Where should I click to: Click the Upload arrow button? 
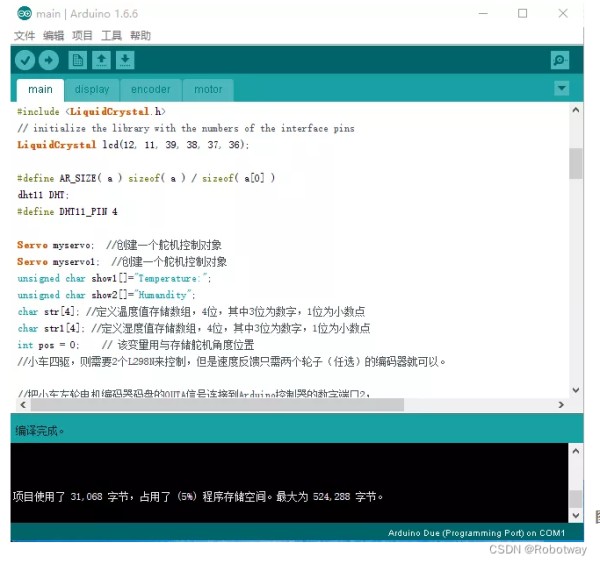pos(49,60)
